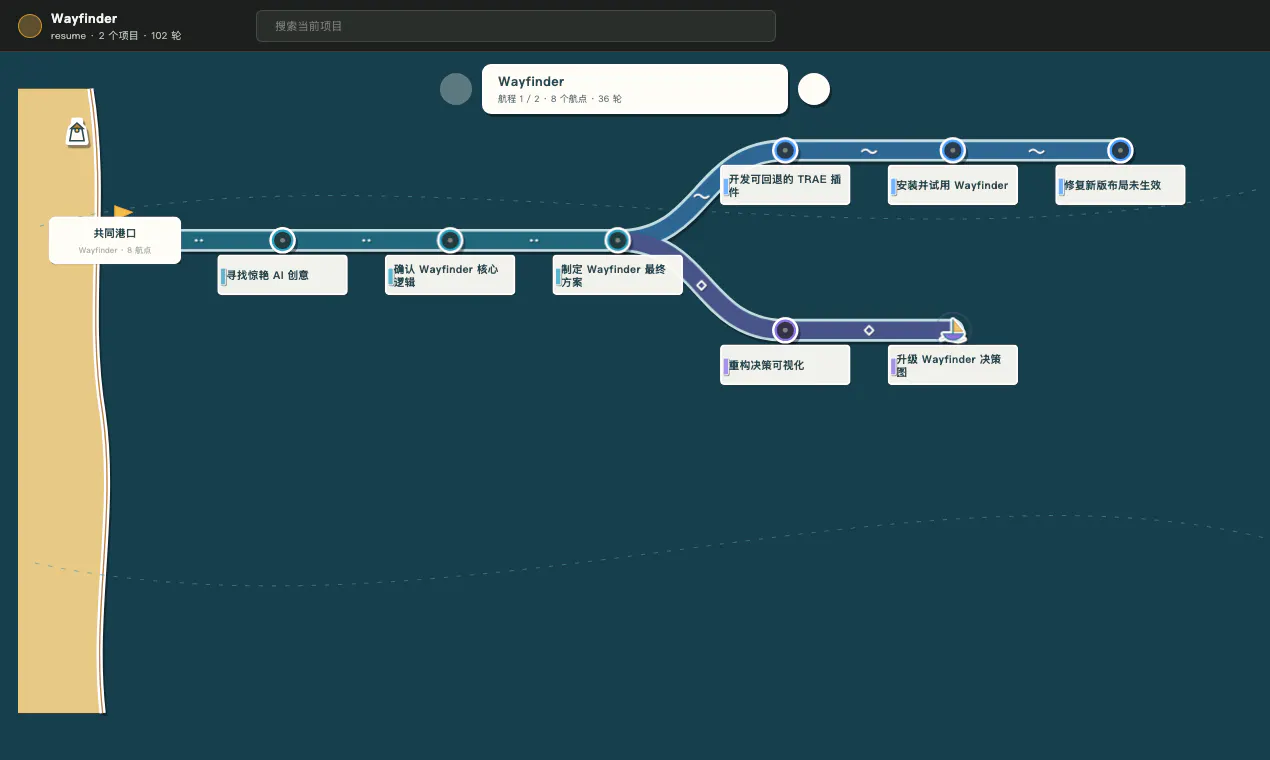
Task: Select waypoint node above 开发可回退的 TRAE 插件
Action: click(x=786, y=151)
